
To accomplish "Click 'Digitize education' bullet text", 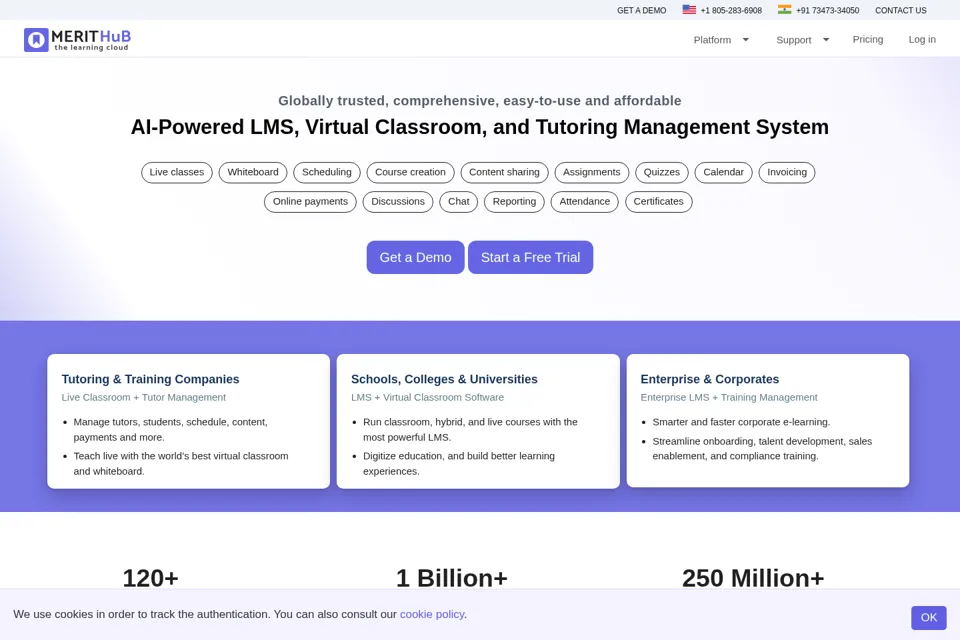I will click(459, 464).
